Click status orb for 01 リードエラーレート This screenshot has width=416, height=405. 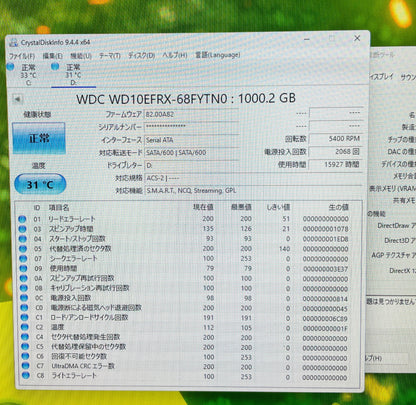(x=22, y=219)
